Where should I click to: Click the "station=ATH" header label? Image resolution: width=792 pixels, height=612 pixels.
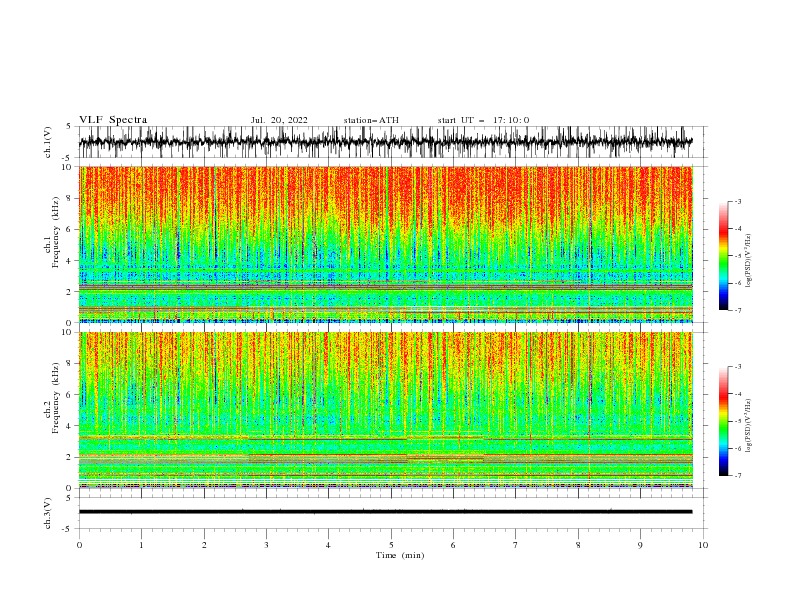[371, 120]
